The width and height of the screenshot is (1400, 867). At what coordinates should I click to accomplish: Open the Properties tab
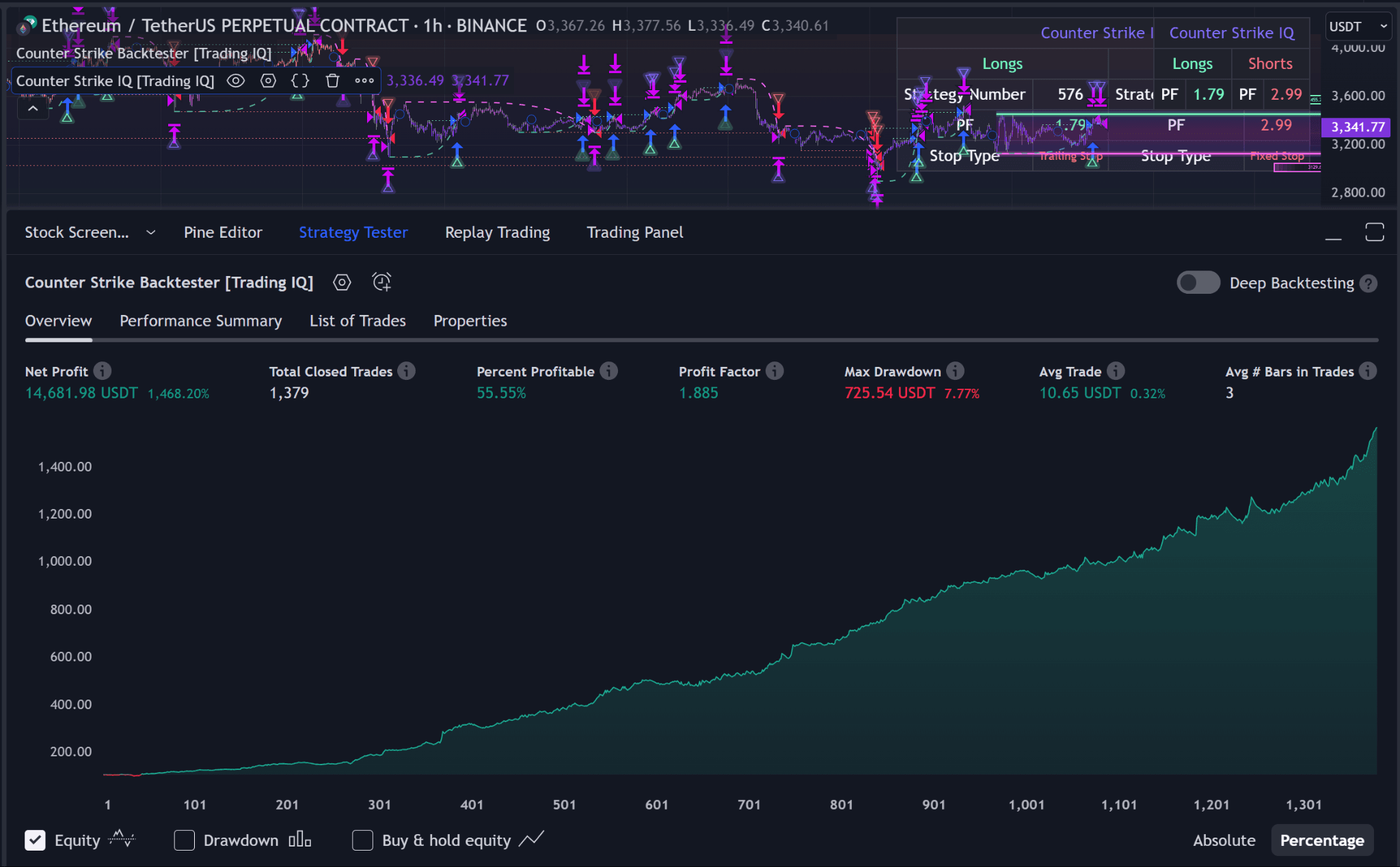coord(470,321)
